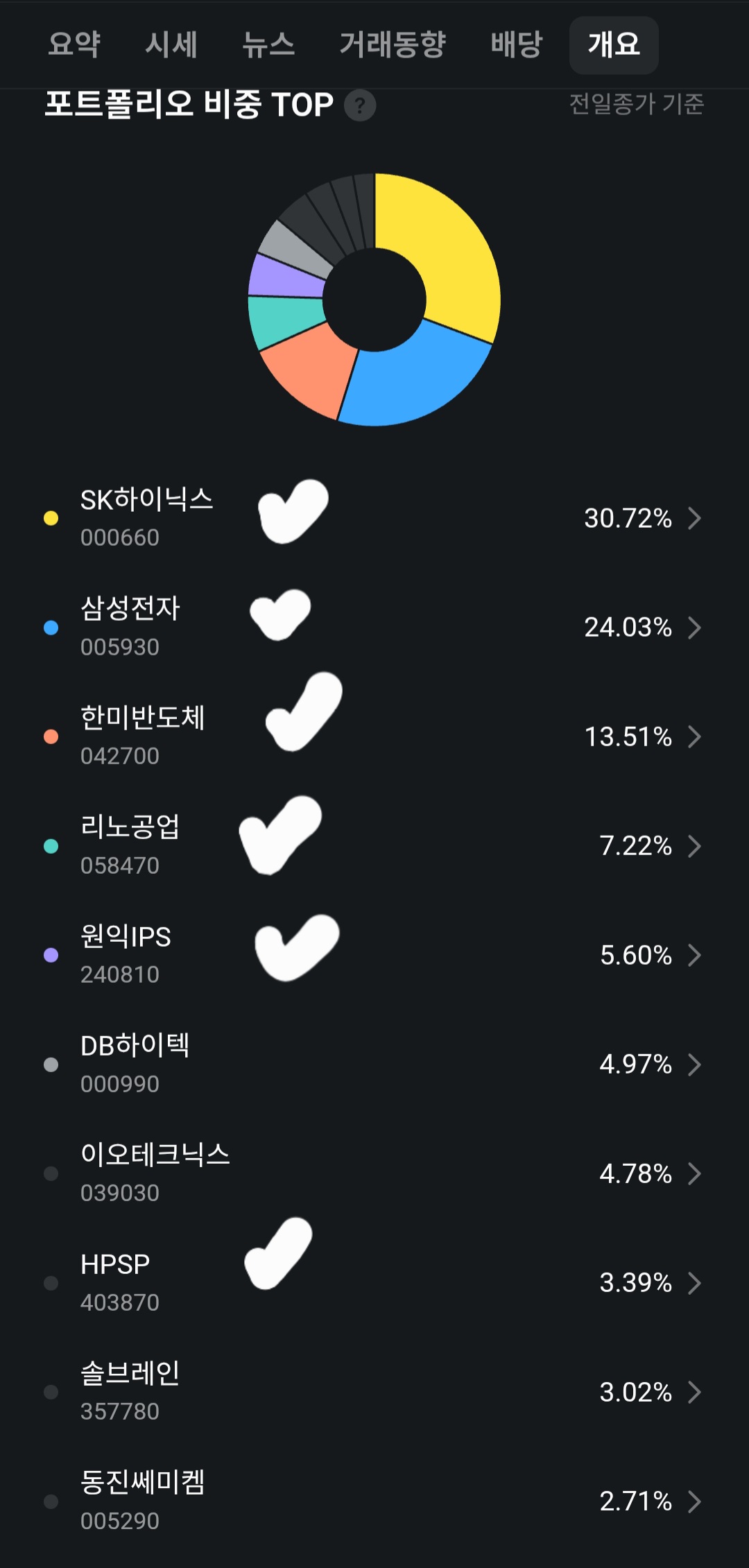The height and width of the screenshot is (1568, 749).
Task: Toggle the checkmark beside SK하이닉스
Action: pyautogui.click(x=293, y=511)
